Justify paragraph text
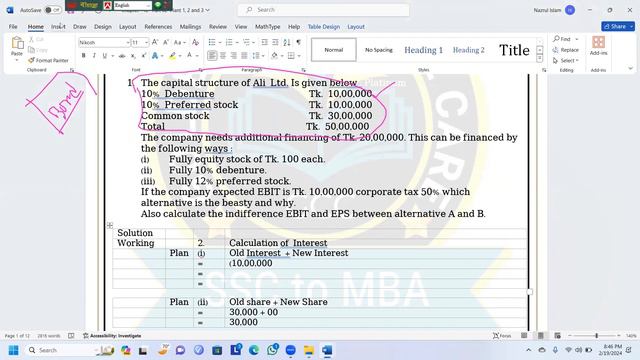The image size is (640, 360). tap(244, 56)
